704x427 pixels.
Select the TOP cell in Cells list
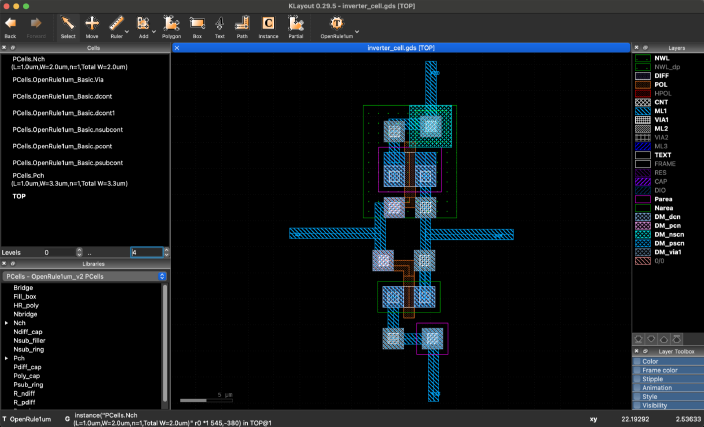click(19, 196)
